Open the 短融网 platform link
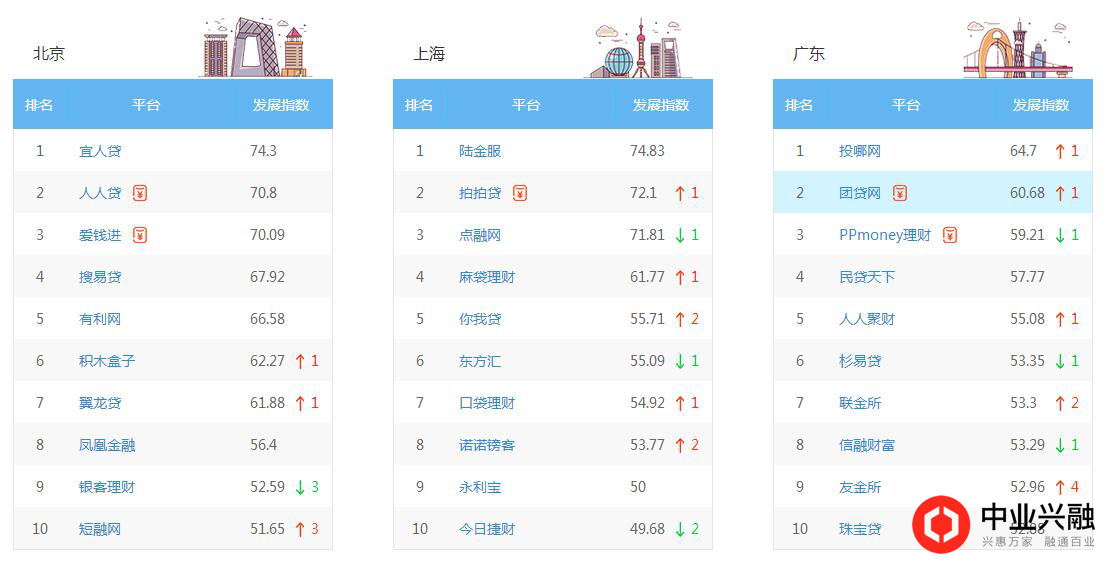The width and height of the screenshot is (1118, 570). tap(100, 529)
